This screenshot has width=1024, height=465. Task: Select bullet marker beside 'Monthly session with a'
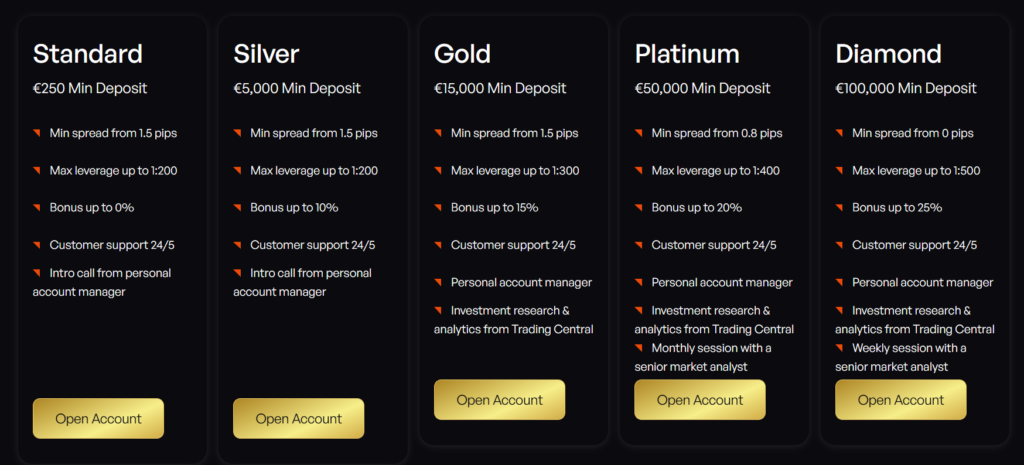click(639, 348)
